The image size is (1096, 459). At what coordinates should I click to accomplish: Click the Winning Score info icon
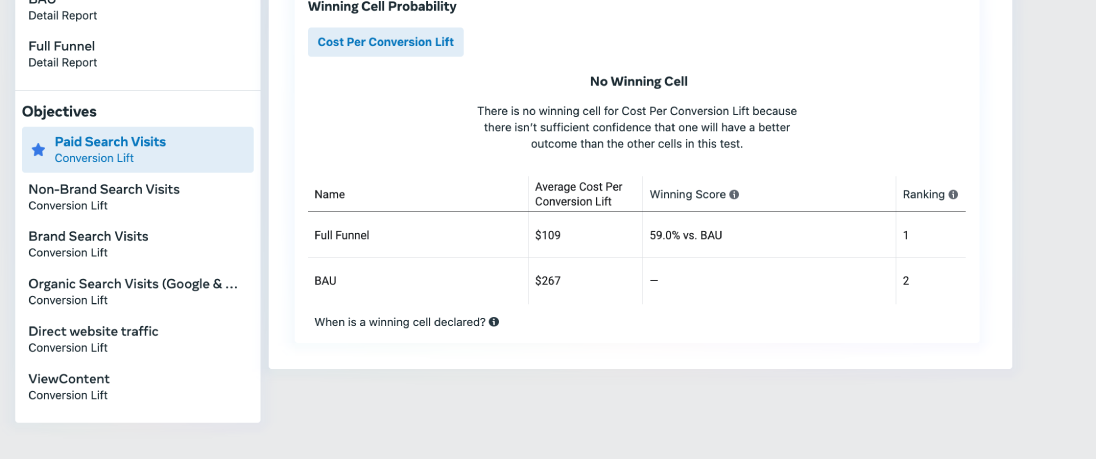click(x=734, y=195)
